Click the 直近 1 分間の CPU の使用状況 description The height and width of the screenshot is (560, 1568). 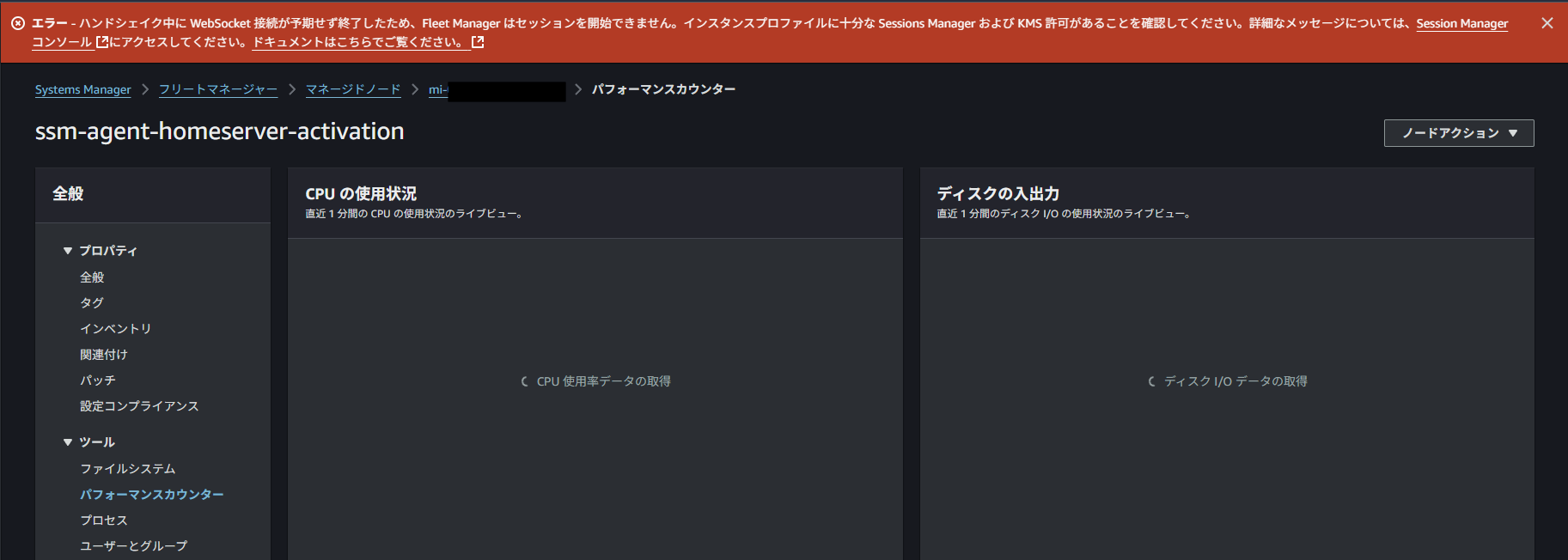[414, 214]
